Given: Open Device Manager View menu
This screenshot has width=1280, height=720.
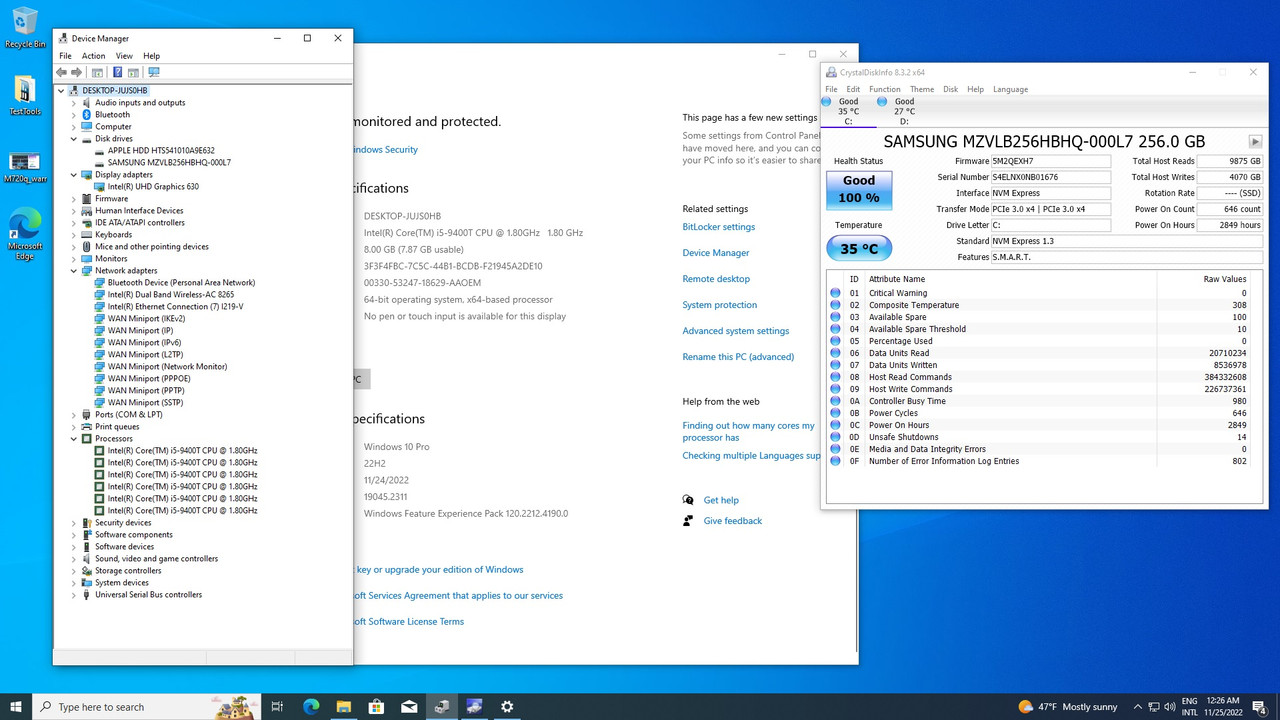Looking at the screenshot, I should [124, 56].
